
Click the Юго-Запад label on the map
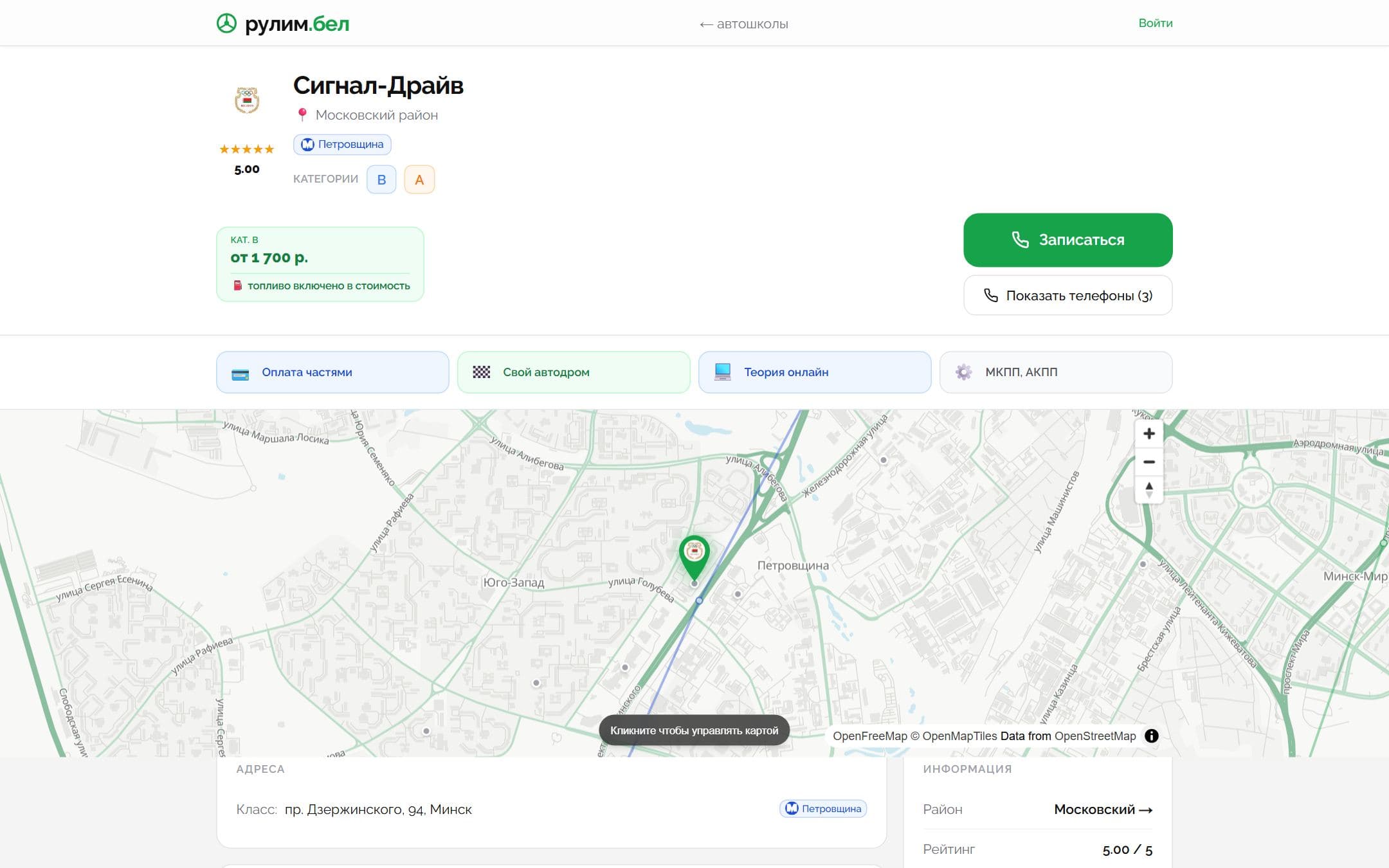click(x=513, y=583)
